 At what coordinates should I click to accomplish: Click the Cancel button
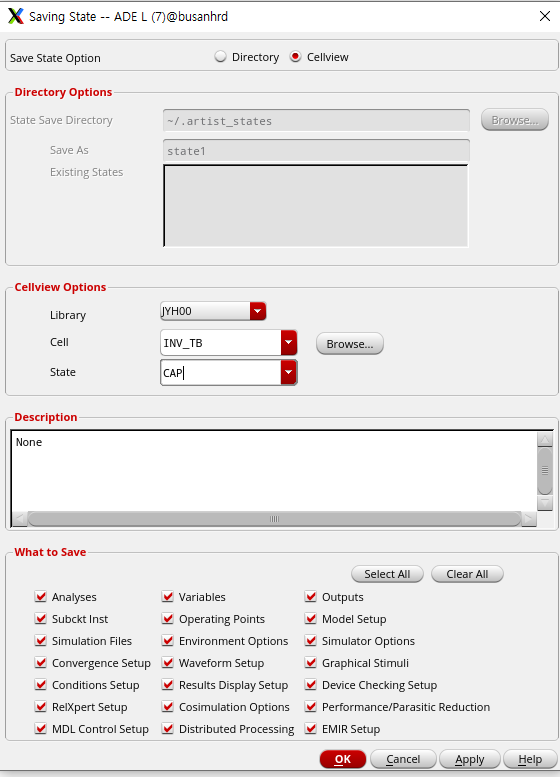pos(403,759)
